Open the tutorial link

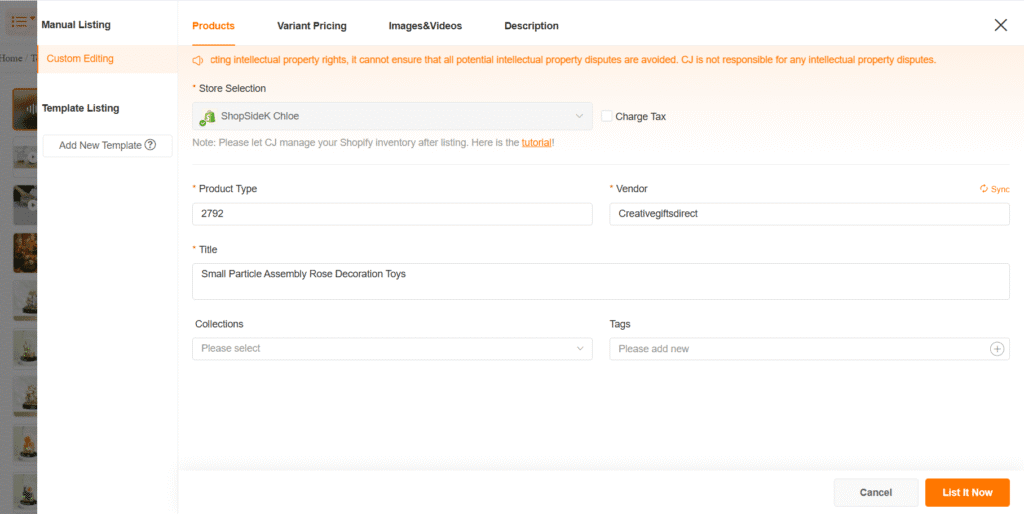click(x=536, y=143)
